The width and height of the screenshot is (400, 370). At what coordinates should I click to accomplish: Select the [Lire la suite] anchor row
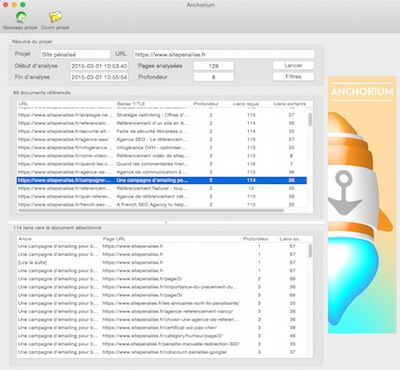(162, 263)
